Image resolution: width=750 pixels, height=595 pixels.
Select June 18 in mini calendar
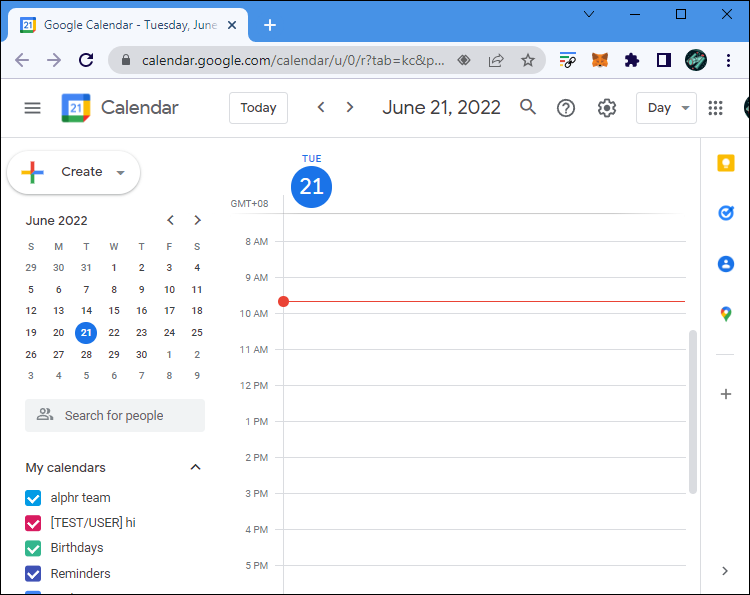point(197,310)
